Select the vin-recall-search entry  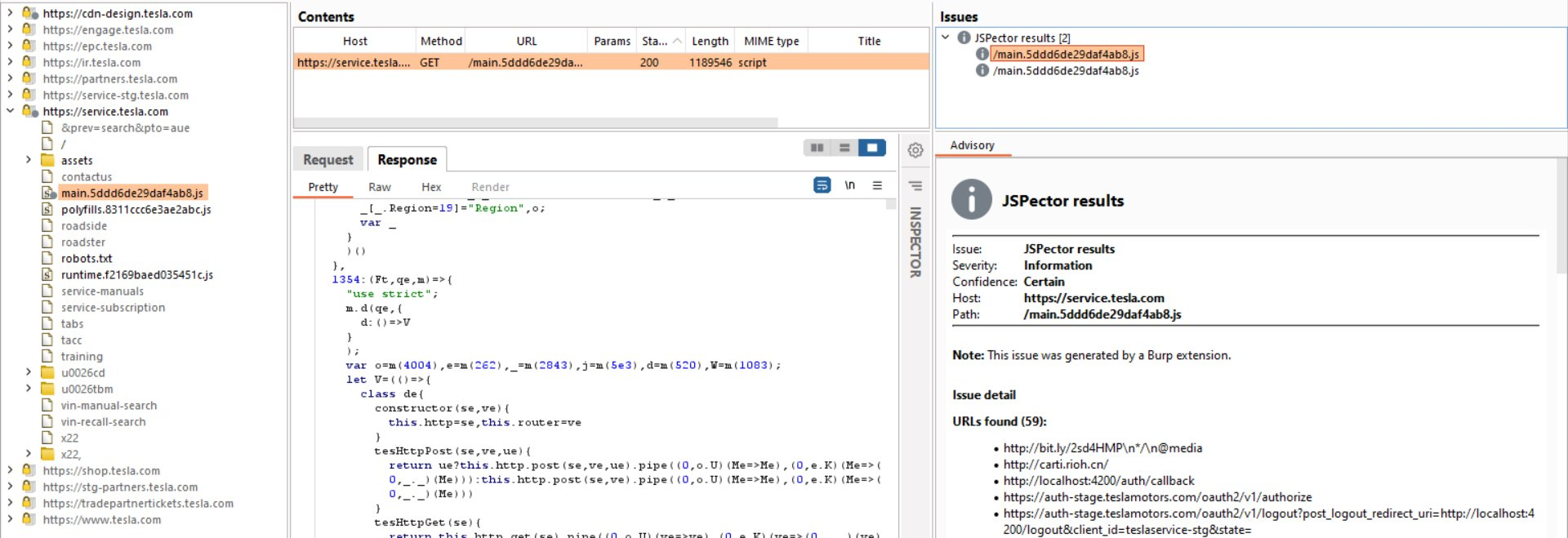click(103, 421)
